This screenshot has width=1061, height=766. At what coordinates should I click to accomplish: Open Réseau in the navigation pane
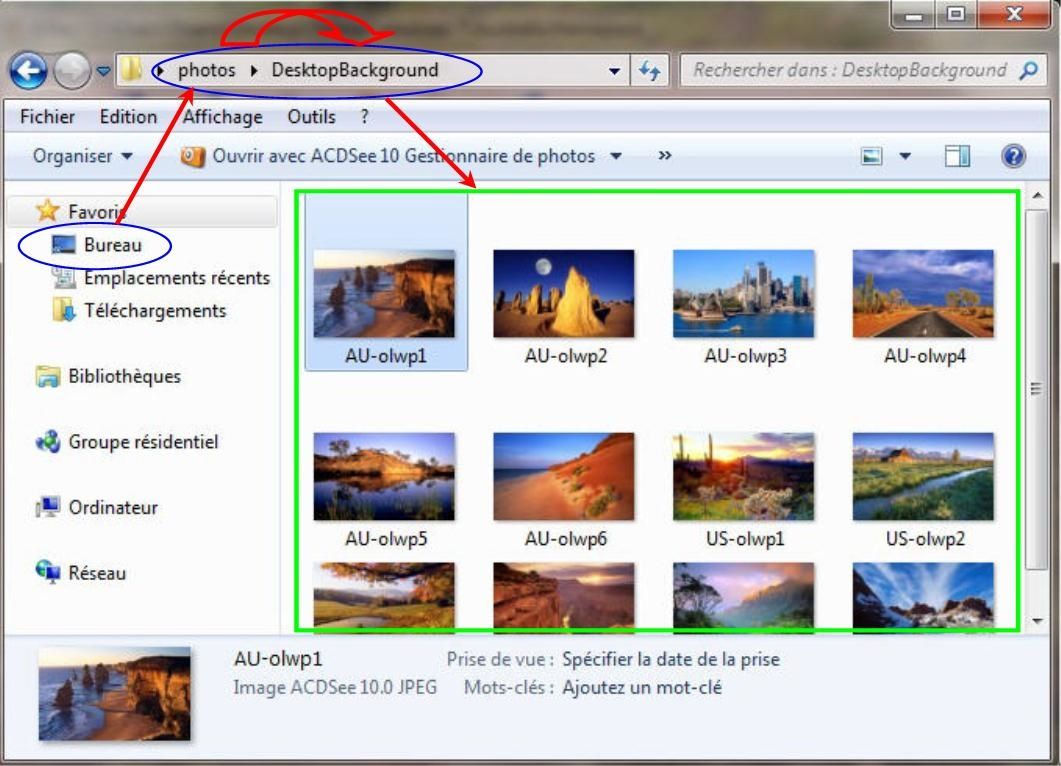(97, 573)
